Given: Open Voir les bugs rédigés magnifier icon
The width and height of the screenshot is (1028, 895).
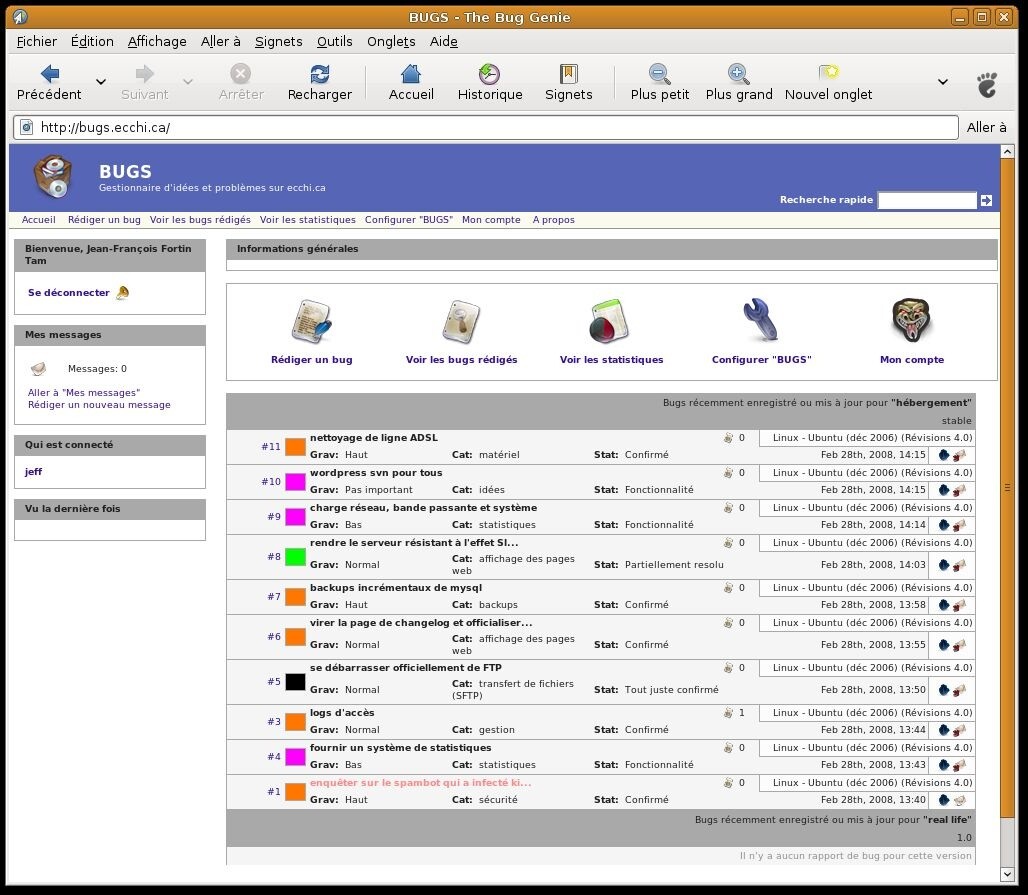Looking at the screenshot, I should pos(461,322).
